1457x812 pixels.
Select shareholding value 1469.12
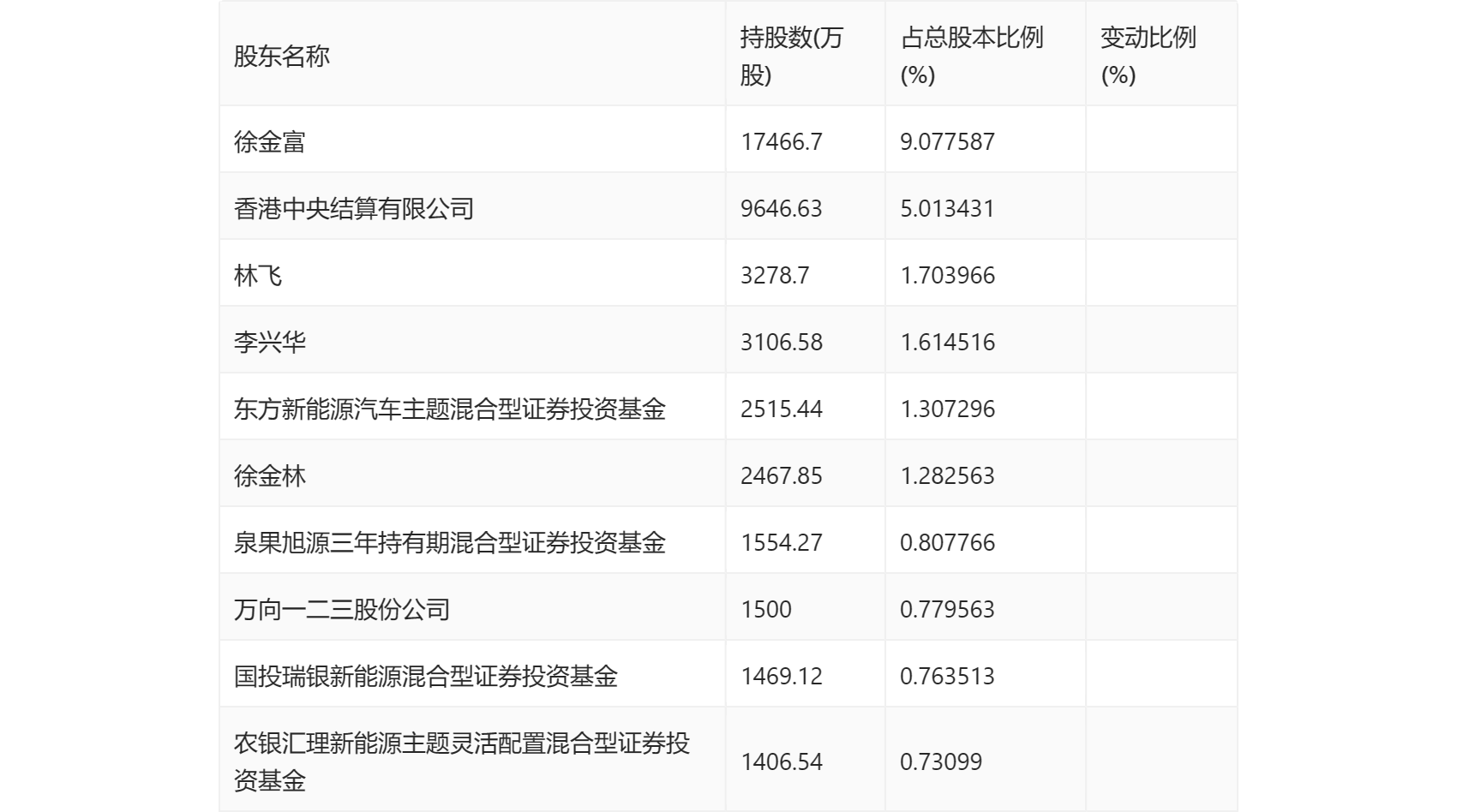(782, 676)
